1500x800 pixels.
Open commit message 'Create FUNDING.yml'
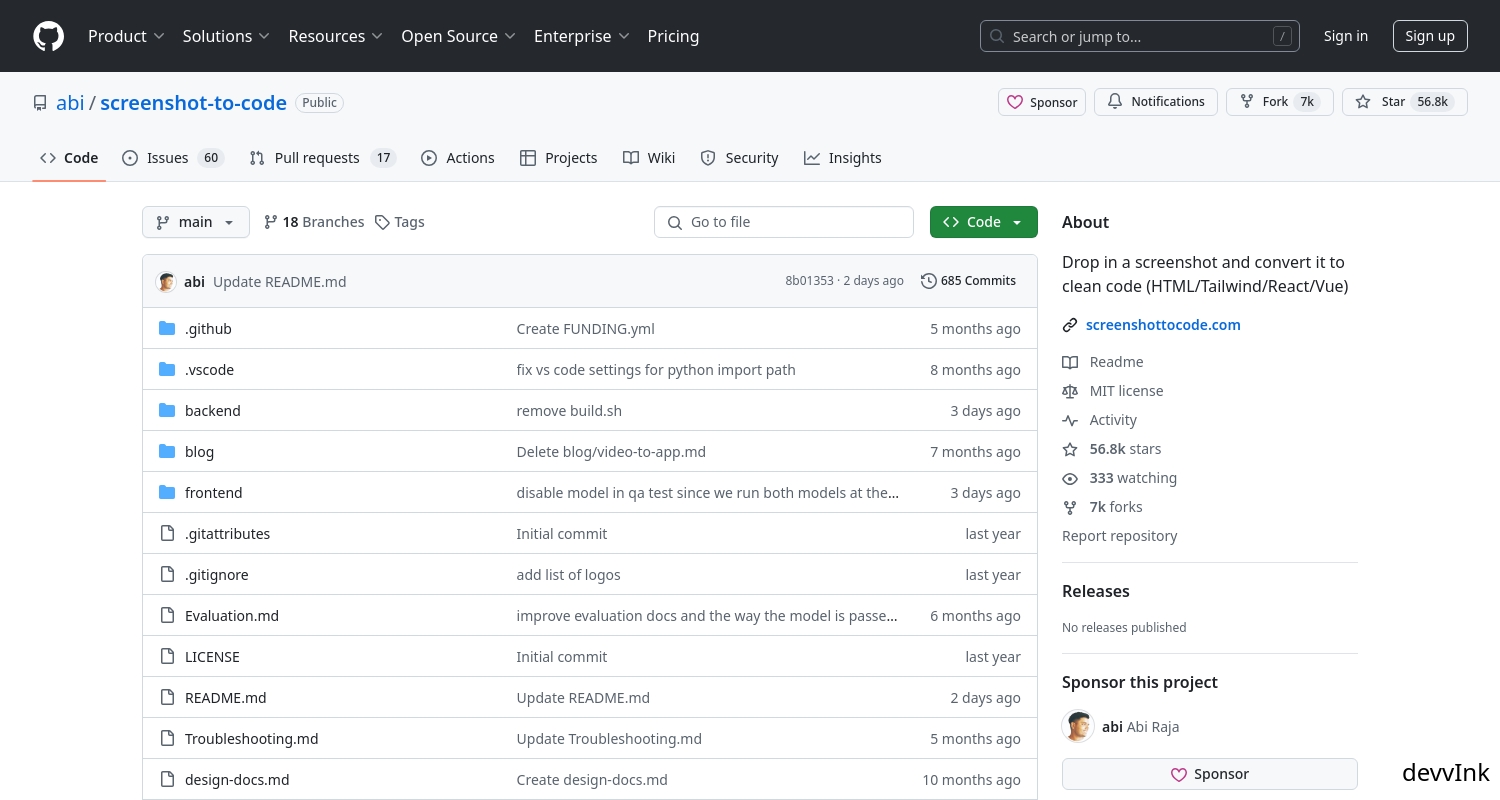coord(585,329)
